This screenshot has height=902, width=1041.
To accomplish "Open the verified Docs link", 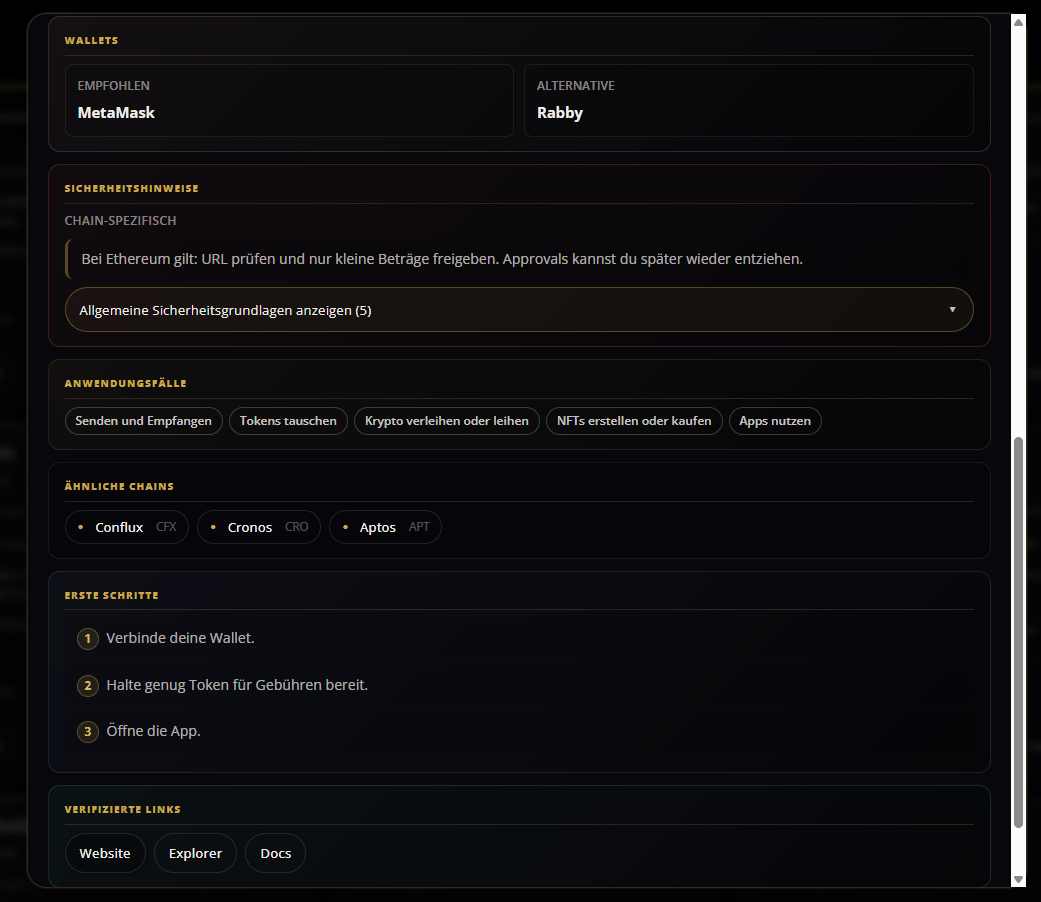I will click(276, 853).
